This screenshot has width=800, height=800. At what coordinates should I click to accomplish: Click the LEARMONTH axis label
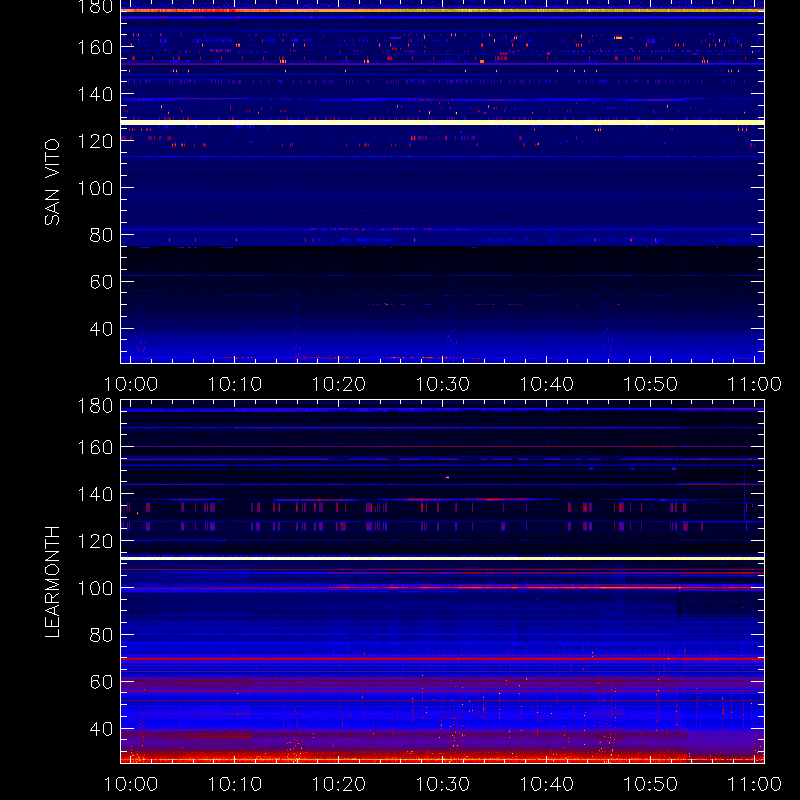coord(52,582)
